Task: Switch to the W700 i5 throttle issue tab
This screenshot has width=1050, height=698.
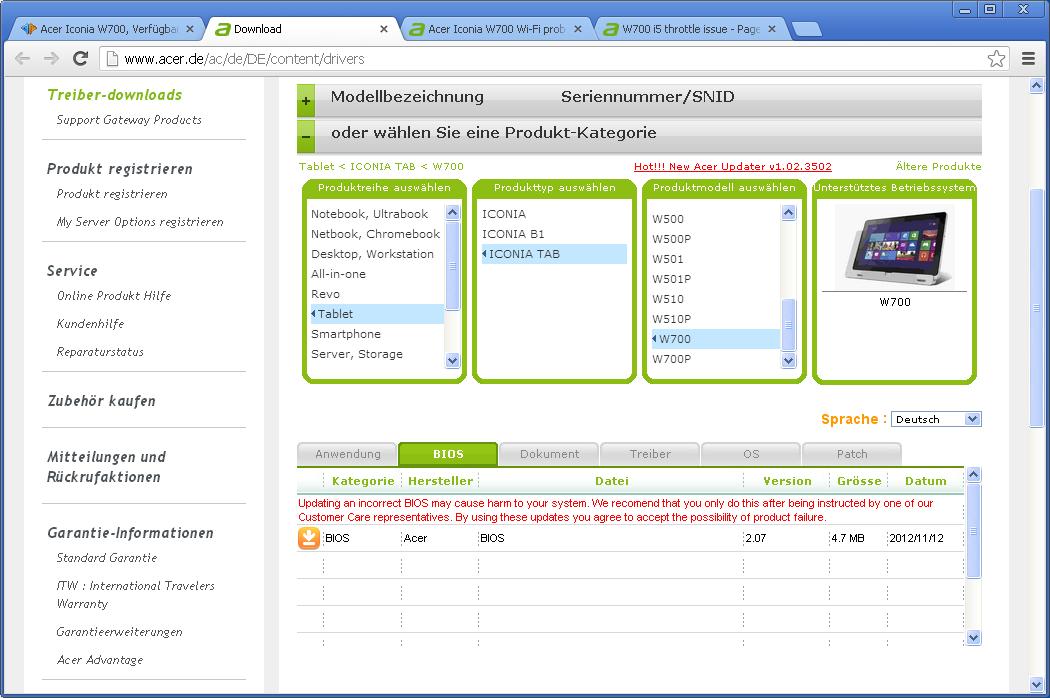Action: [x=690, y=29]
